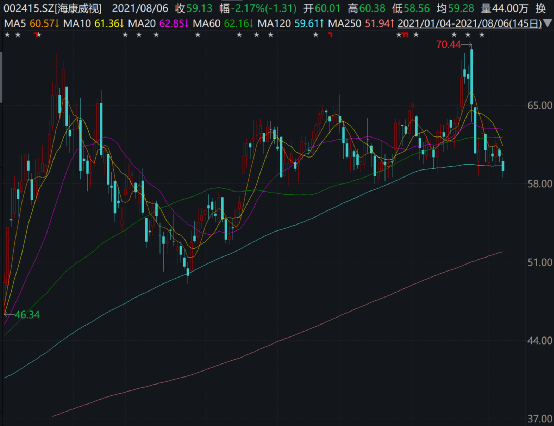Expand the triangle arrow beside the date range
Image resolution: width=554 pixels, height=426 pixels.
[x=548, y=24]
